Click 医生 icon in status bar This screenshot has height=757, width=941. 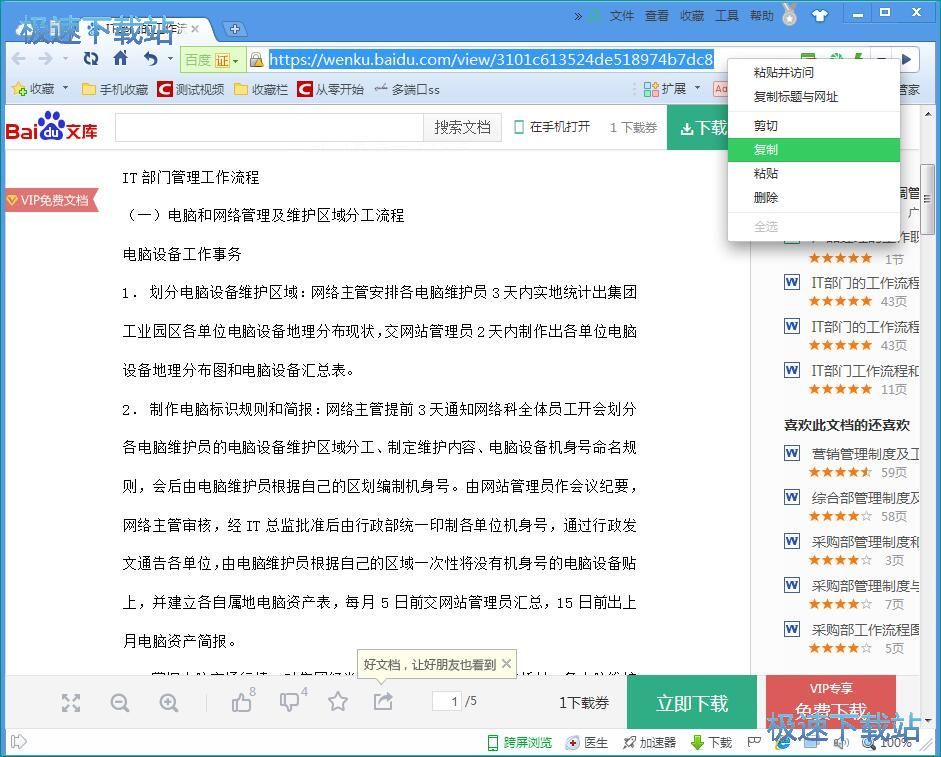pos(587,743)
